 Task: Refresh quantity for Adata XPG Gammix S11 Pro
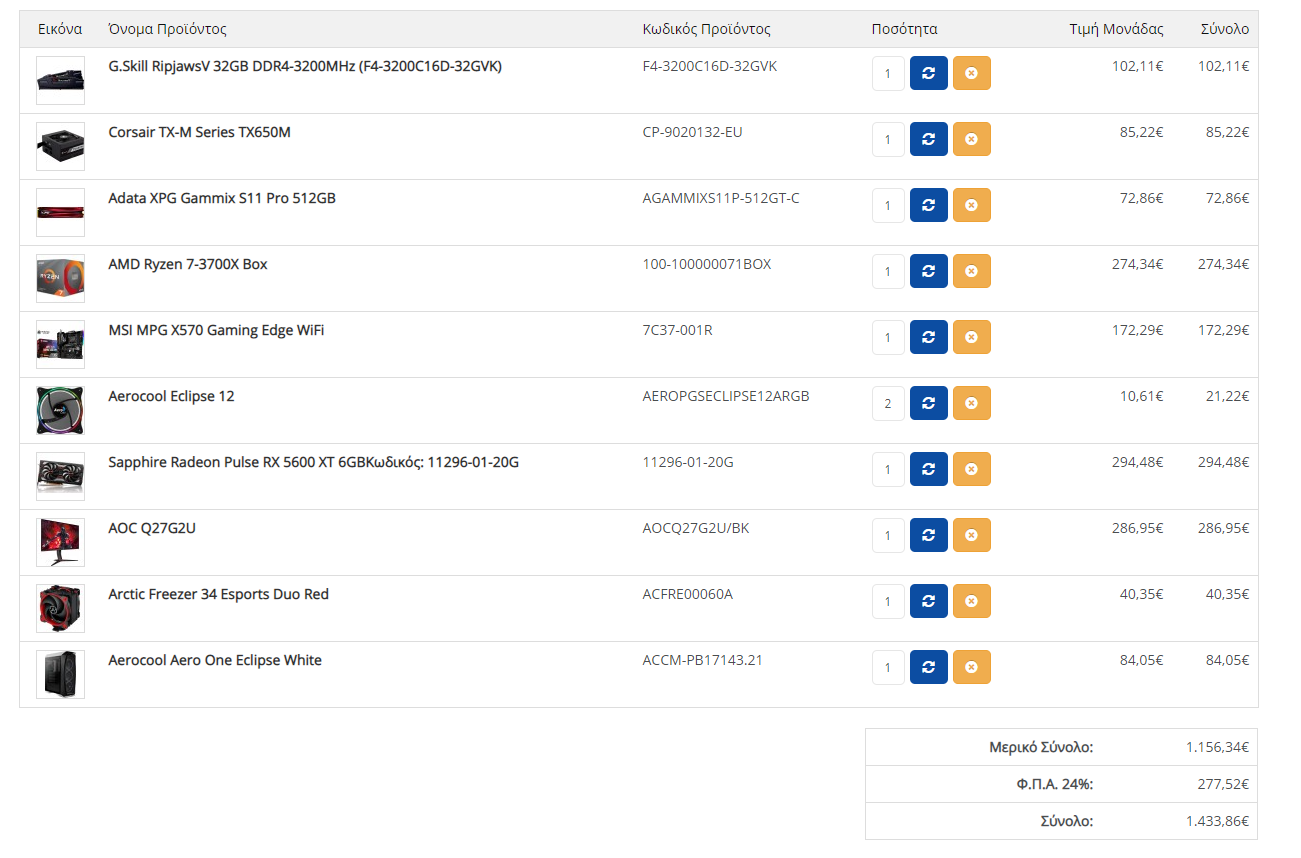click(928, 205)
